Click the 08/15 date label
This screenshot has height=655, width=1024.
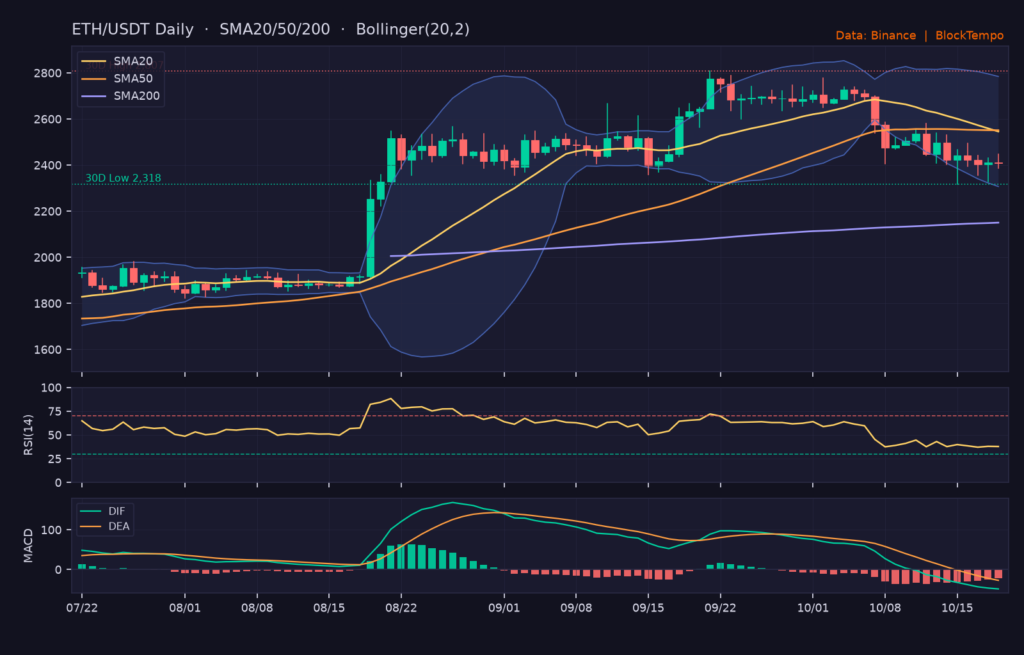click(x=329, y=608)
